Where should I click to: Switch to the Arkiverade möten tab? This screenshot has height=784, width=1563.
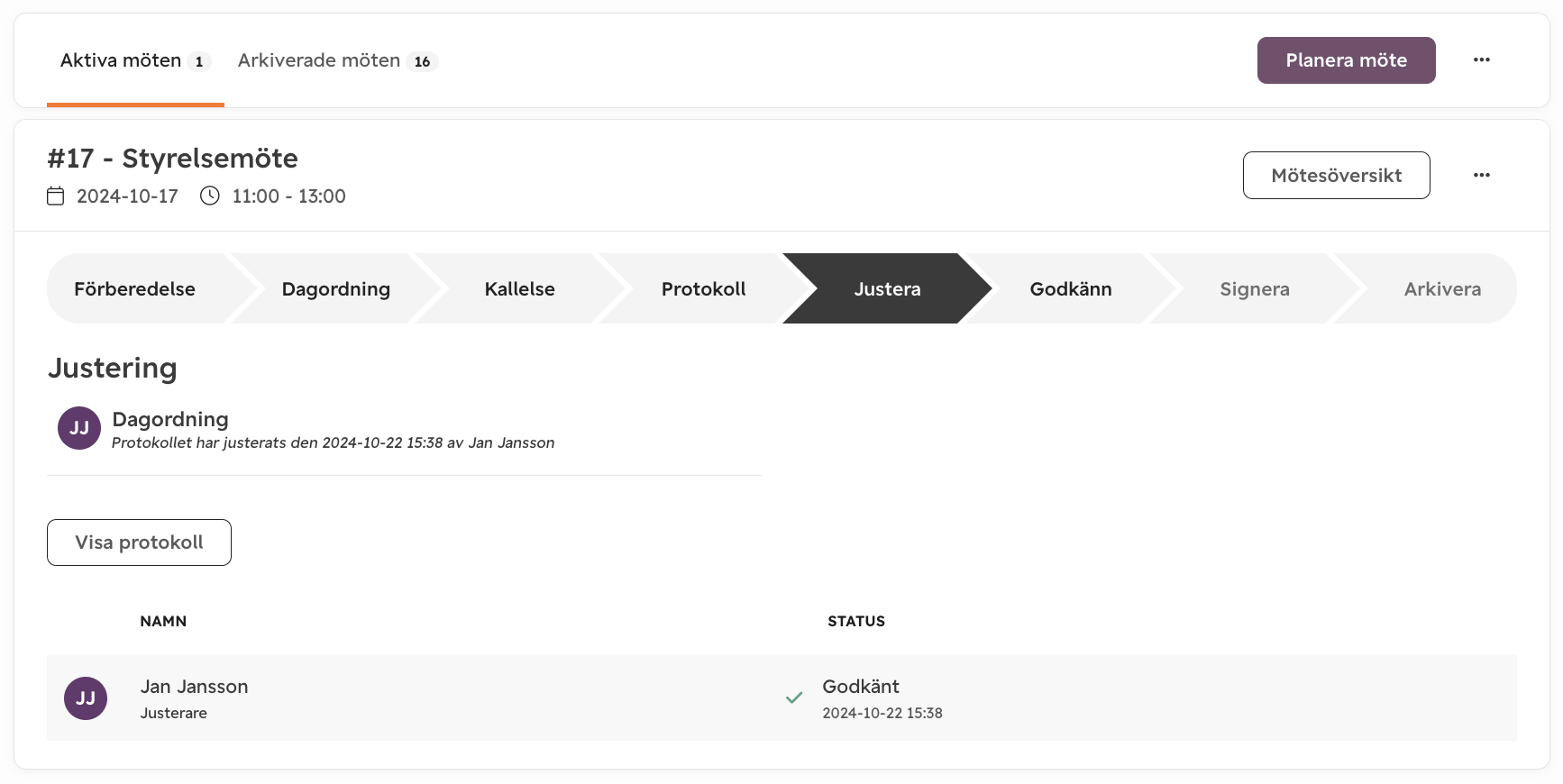(337, 60)
